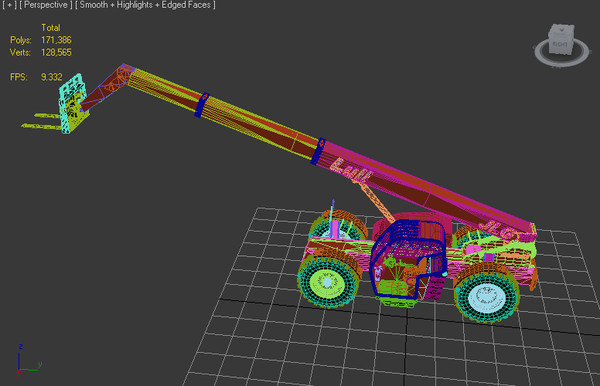The height and width of the screenshot is (386, 600).
Task: Open the [+] viewport general menu
Action: [9, 5]
